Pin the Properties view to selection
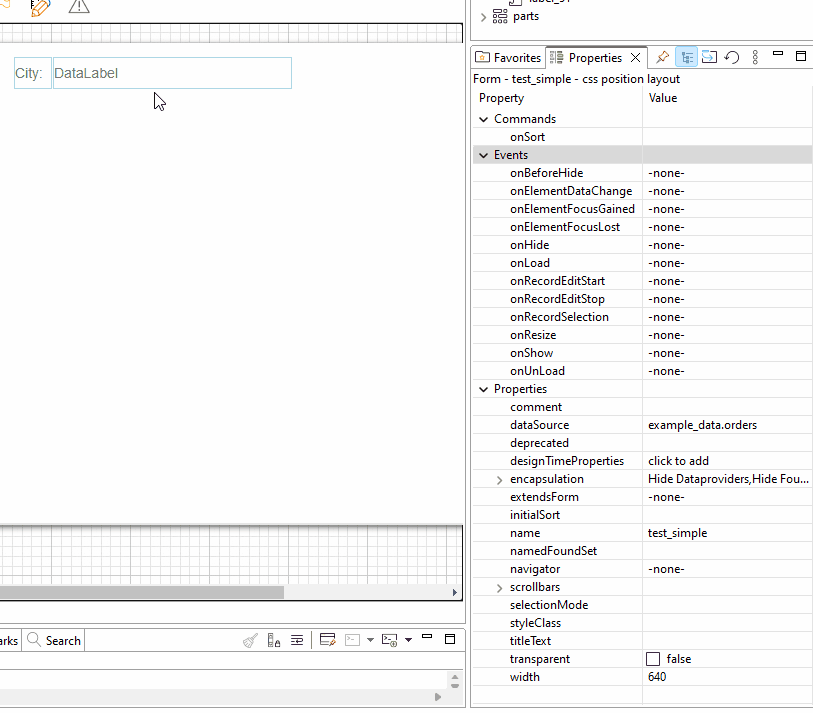Viewport: 813px width, 713px height. click(x=663, y=58)
